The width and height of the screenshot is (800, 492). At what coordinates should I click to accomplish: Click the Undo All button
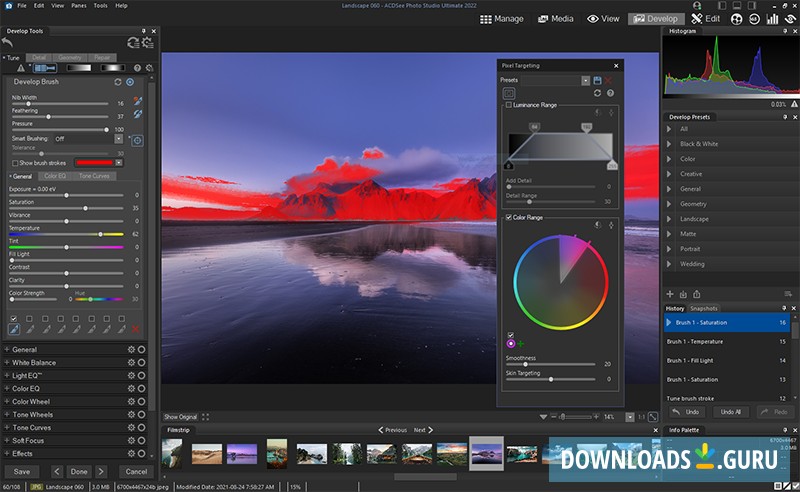click(730, 411)
